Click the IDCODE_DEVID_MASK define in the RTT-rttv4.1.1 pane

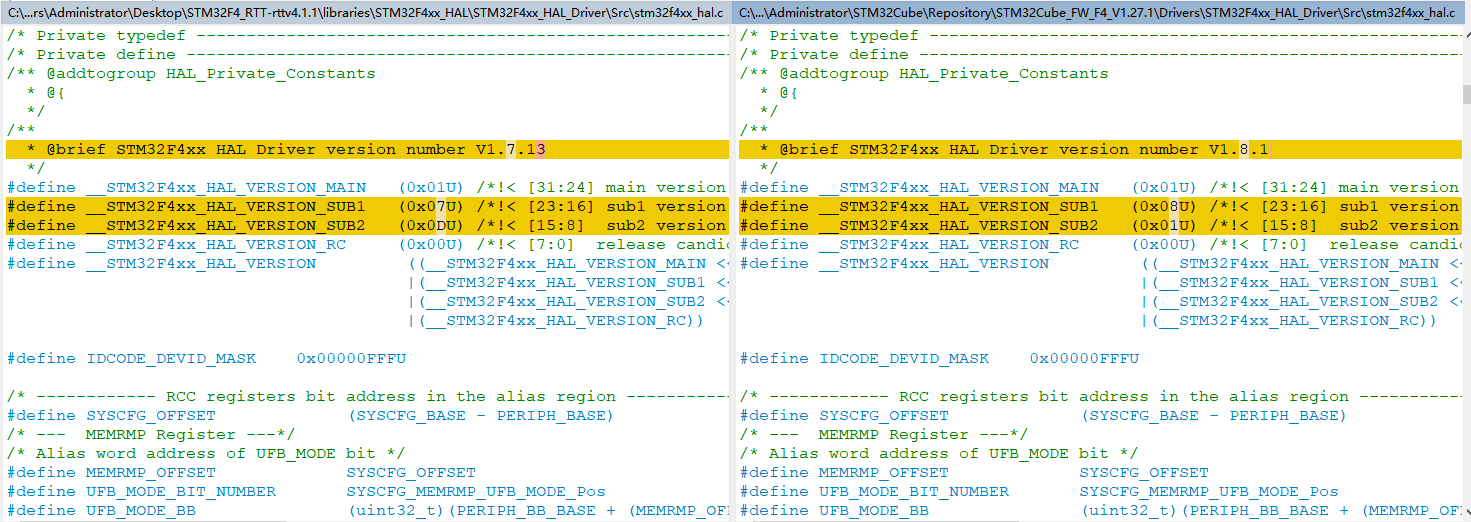(x=206, y=359)
